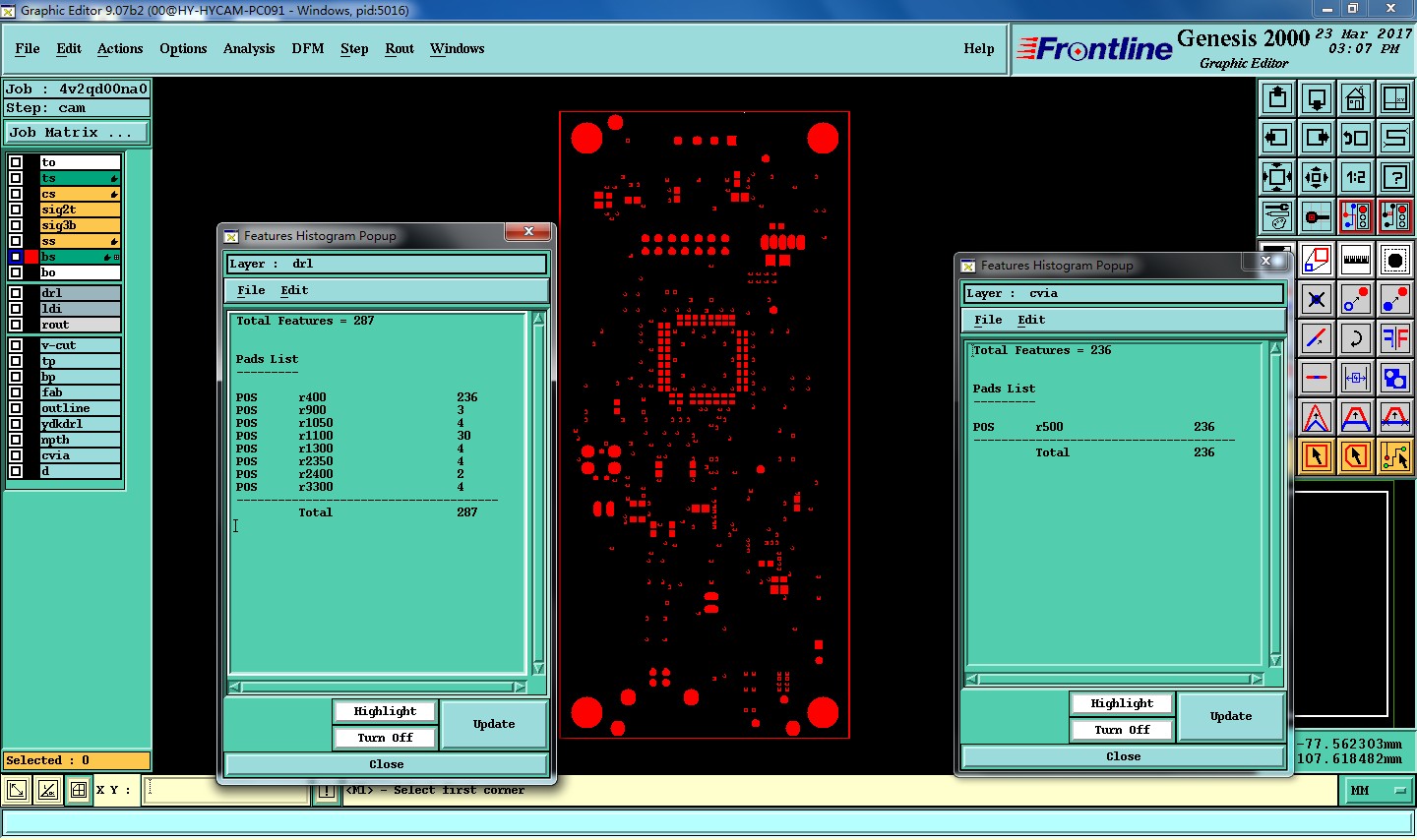Click the net-select arrow icon

[1395, 456]
